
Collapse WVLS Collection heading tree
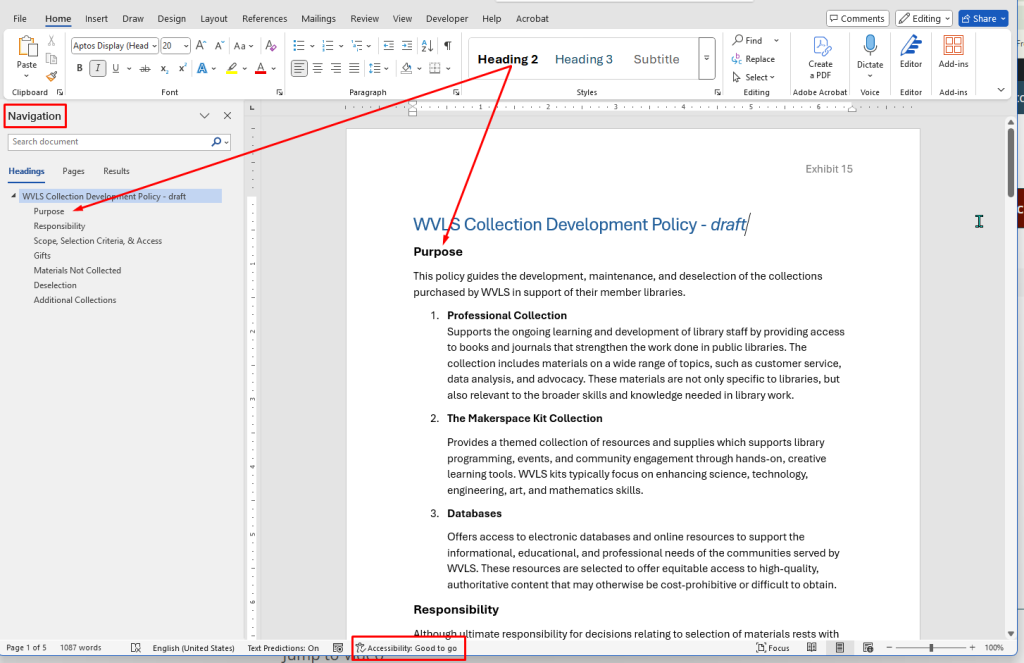click(14, 196)
